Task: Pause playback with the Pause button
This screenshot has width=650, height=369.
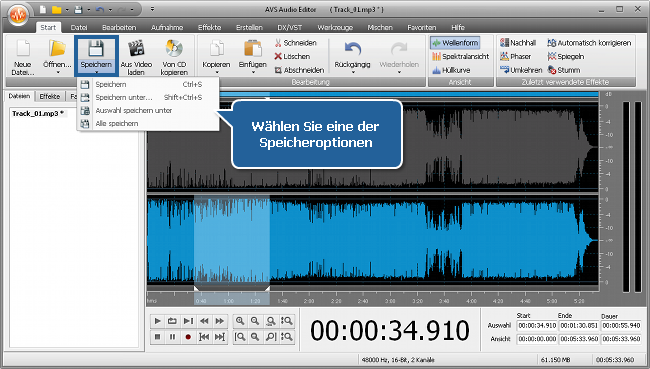Action: click(x=172, y=337)
